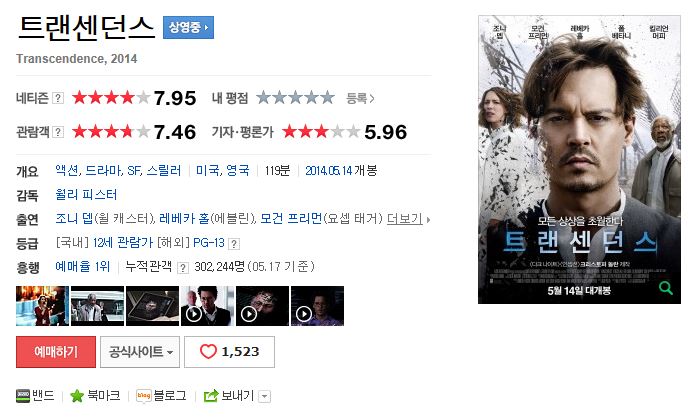Select the SF genre link

(x=134, y=171)
